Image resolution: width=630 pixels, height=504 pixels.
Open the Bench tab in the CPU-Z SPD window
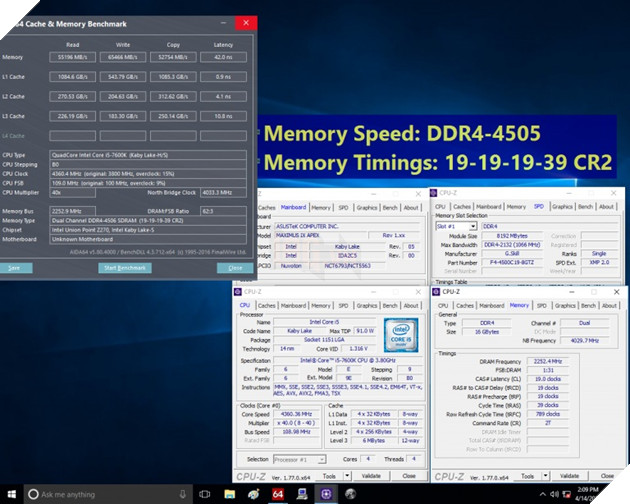tap(585, 207)
